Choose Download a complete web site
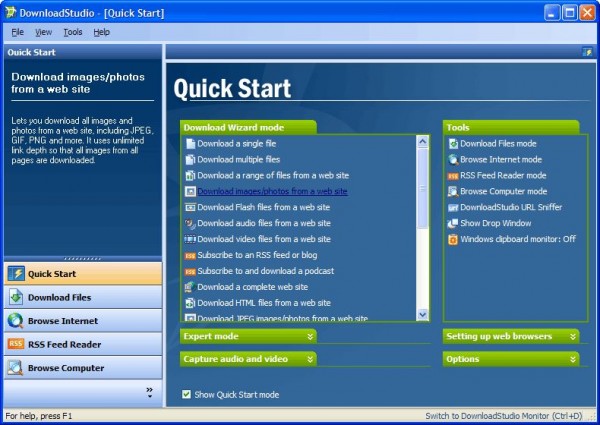Viewport: 600px width, 425px height. (x=253, y=287)
